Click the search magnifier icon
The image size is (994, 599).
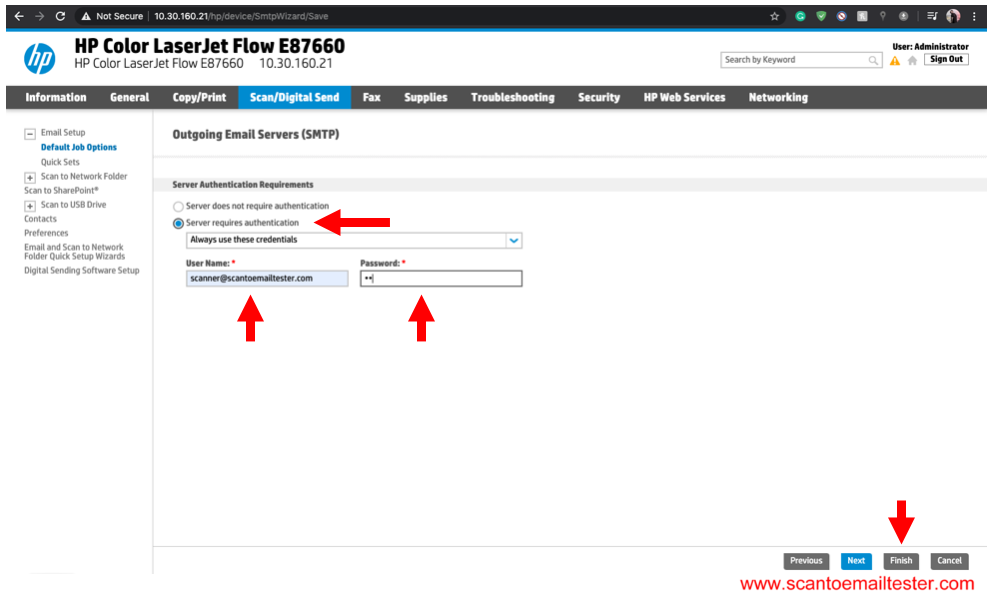pos(874,61)
